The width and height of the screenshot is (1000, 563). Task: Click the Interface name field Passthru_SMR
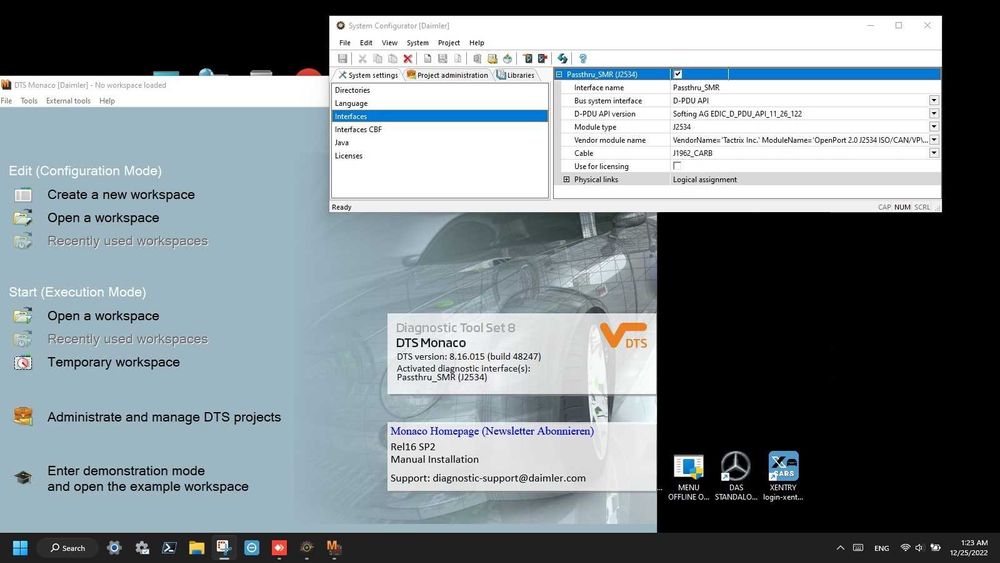coord(805,87)
